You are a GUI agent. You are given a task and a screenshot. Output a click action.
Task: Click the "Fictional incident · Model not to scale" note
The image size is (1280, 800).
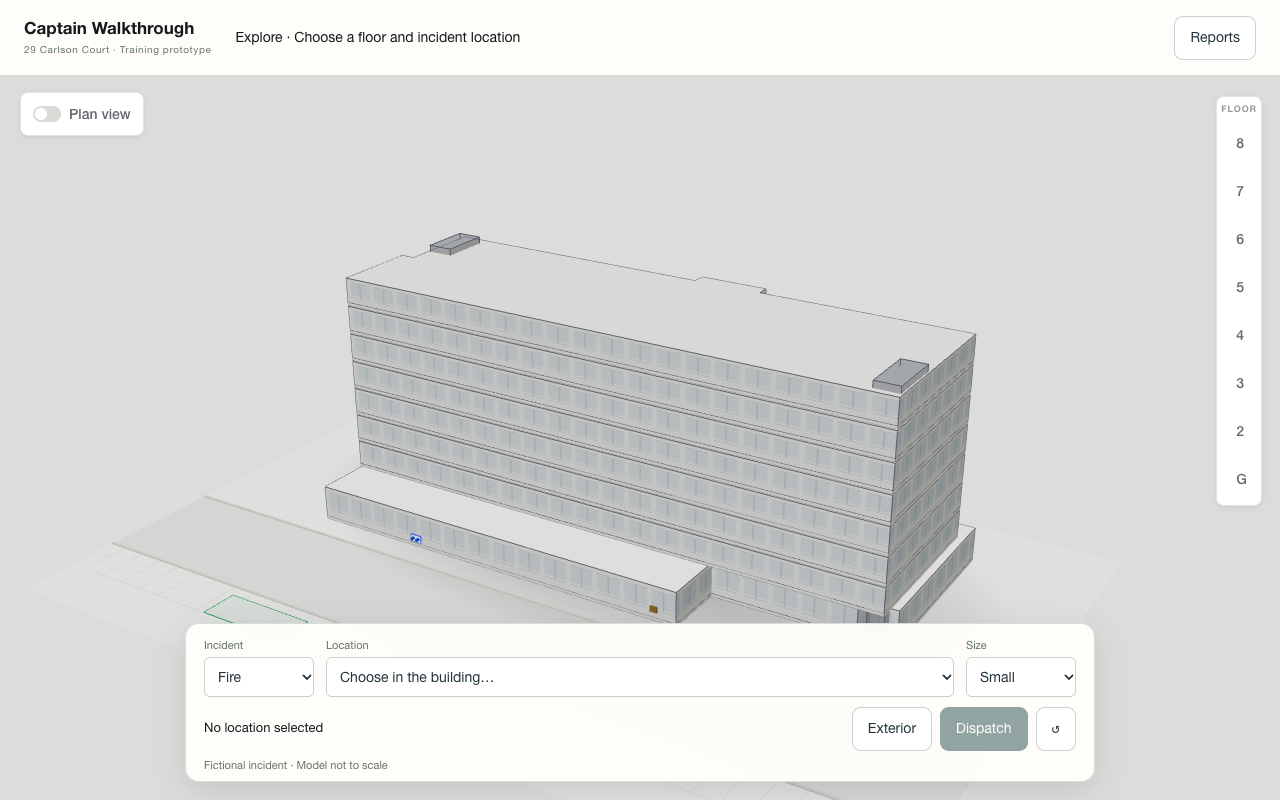coord(296,765)
